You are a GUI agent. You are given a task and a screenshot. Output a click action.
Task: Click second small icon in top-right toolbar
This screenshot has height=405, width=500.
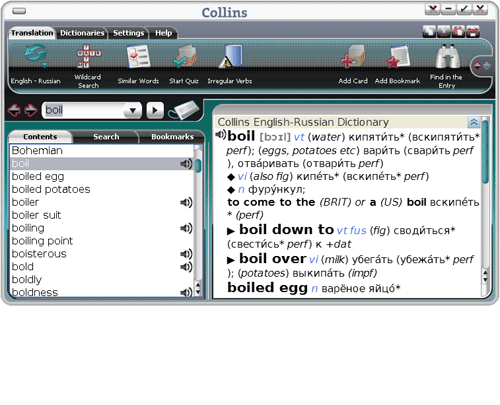444,32
